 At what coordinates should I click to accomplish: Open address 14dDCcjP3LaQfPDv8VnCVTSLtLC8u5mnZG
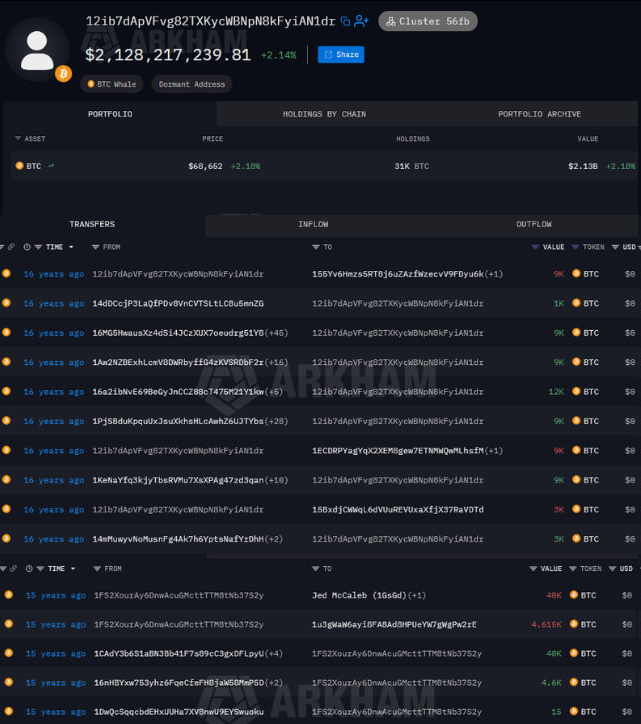coord(178,303)
